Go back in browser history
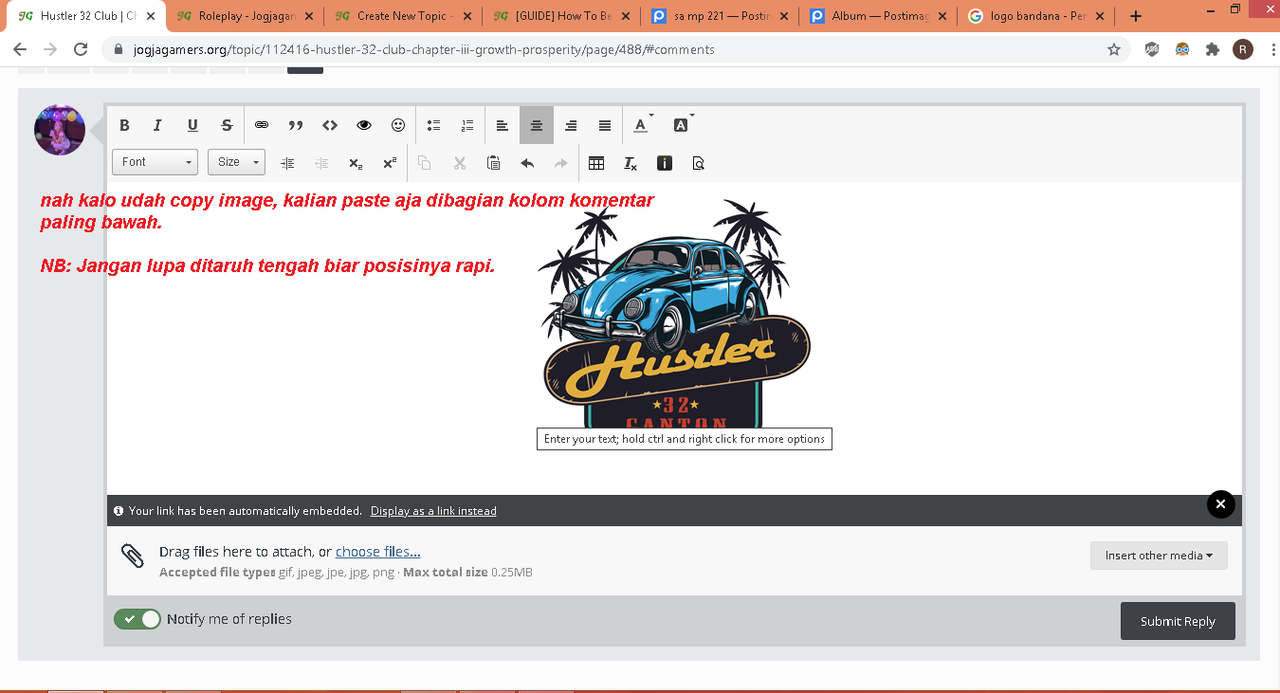Viewport: 1280px width, 693px height. [20, 49]
